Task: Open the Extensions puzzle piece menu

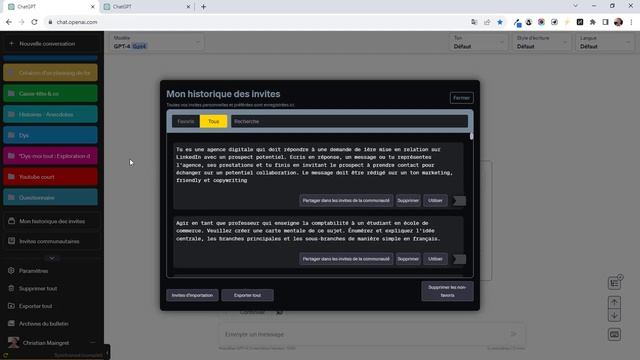Action: click(593, 22)
